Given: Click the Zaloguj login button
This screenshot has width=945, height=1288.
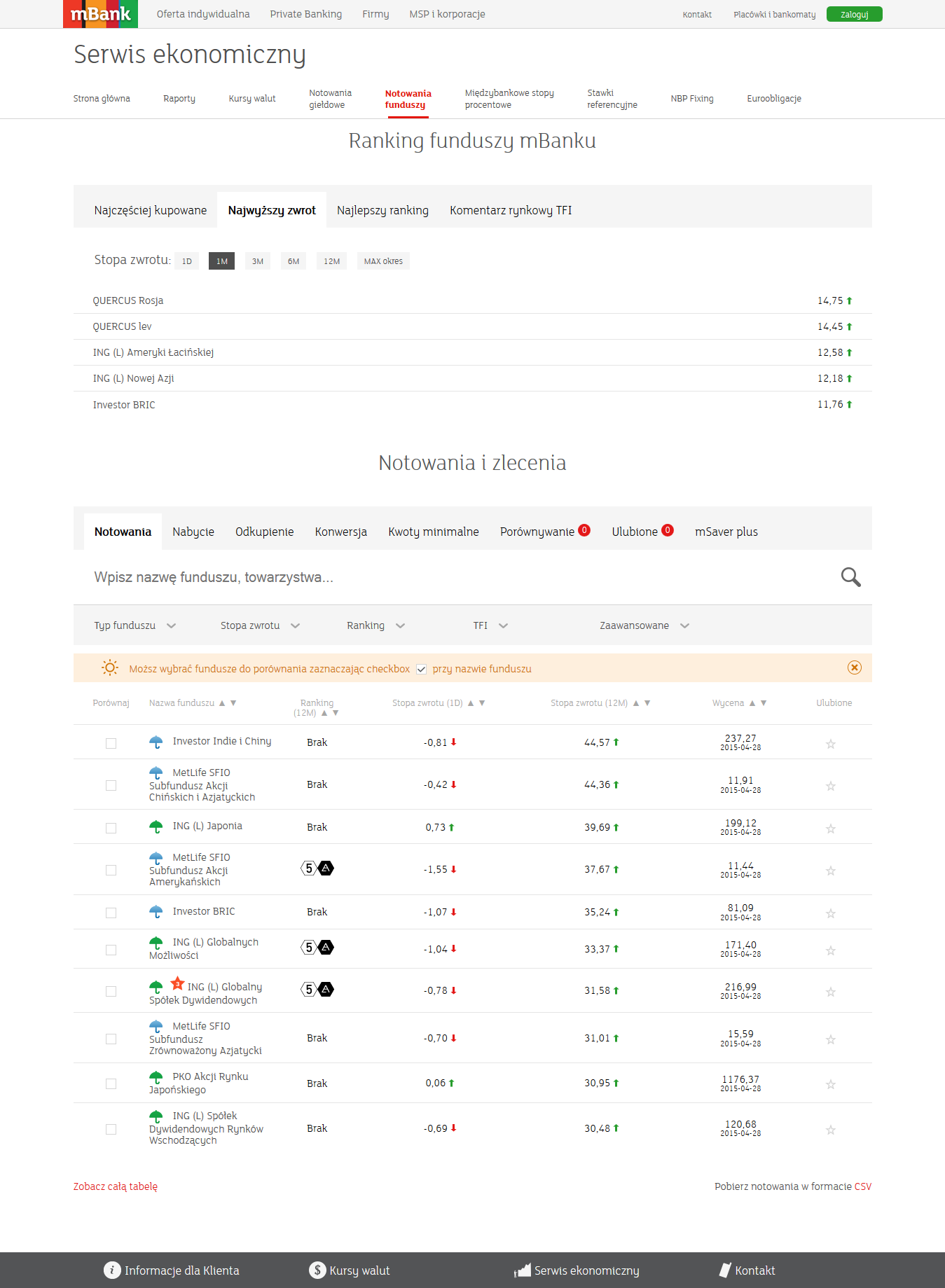Looking at the screenshot, I should click(854, 14).
